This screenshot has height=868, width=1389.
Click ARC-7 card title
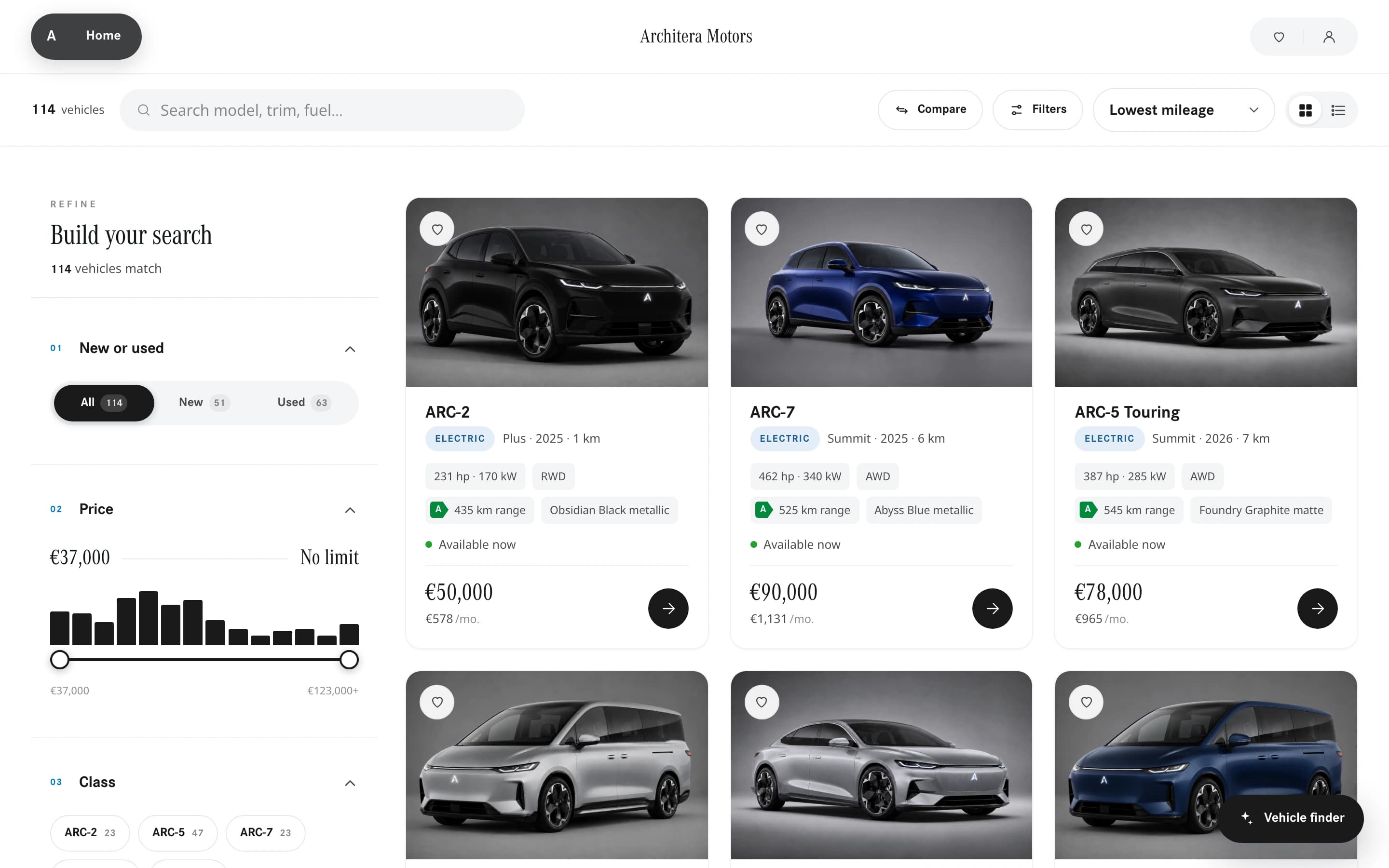[772, 412]
